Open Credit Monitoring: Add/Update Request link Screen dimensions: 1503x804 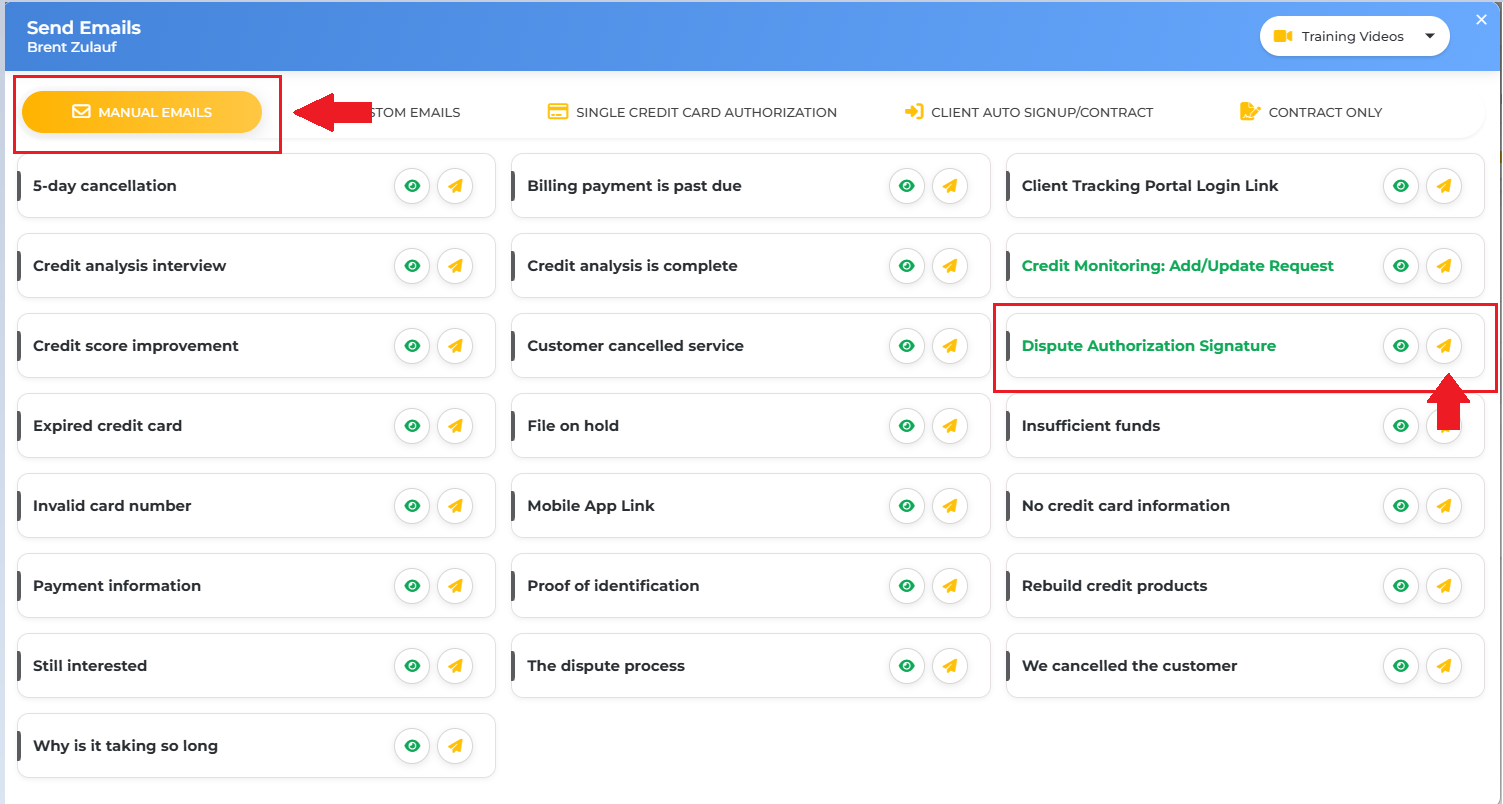click(1178, 266)
